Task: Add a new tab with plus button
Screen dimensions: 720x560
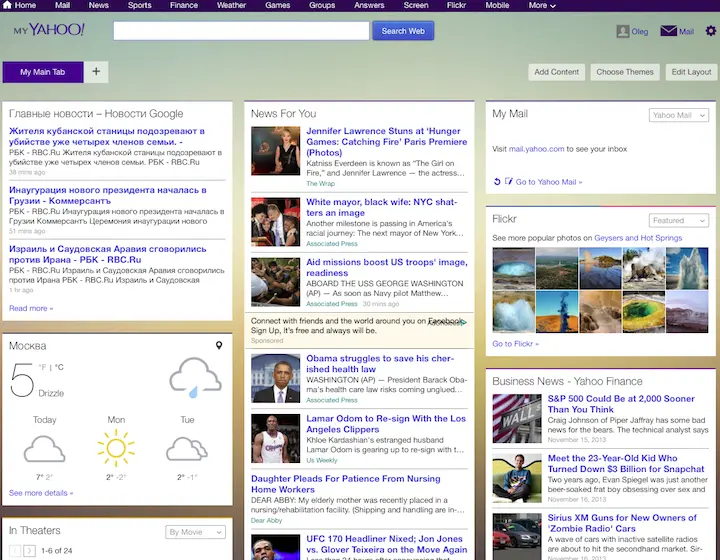Action: (96, 72)
